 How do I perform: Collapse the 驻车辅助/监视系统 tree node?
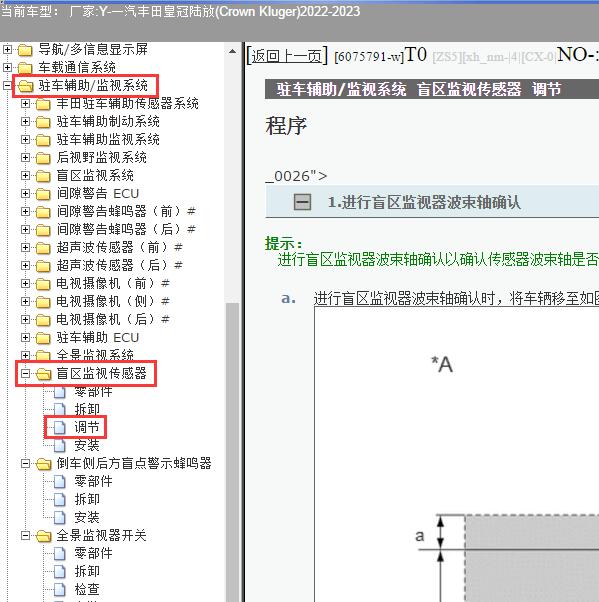(7, 85)
